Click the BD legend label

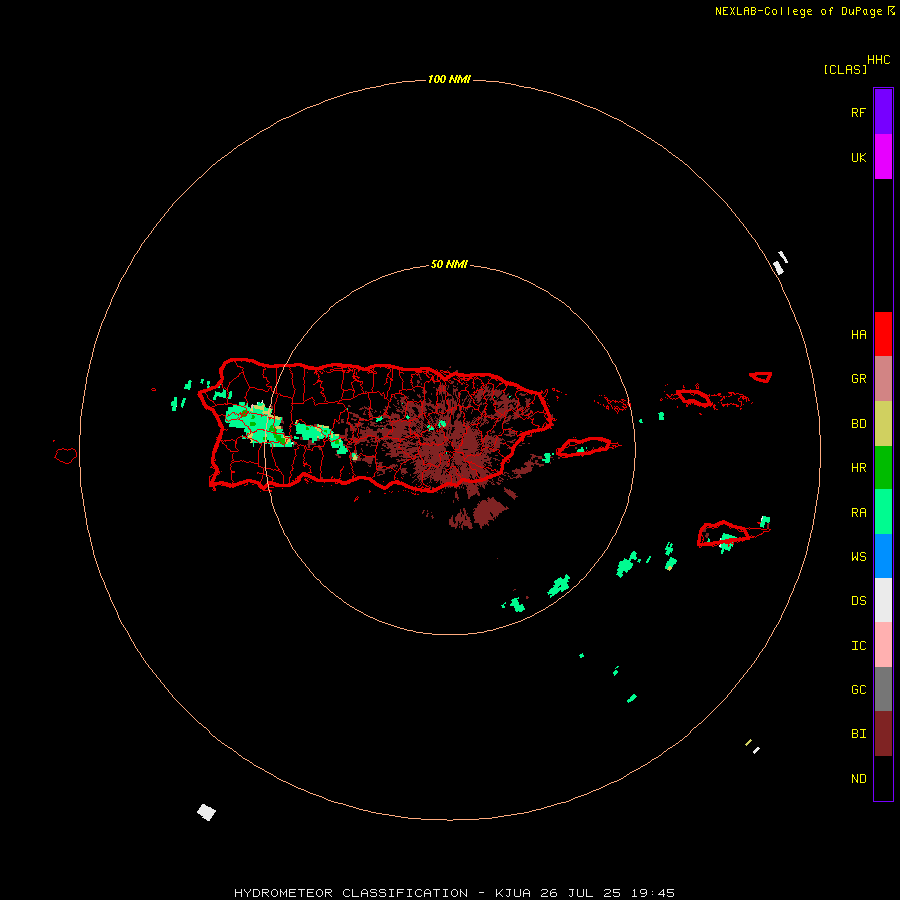point(858,424)
